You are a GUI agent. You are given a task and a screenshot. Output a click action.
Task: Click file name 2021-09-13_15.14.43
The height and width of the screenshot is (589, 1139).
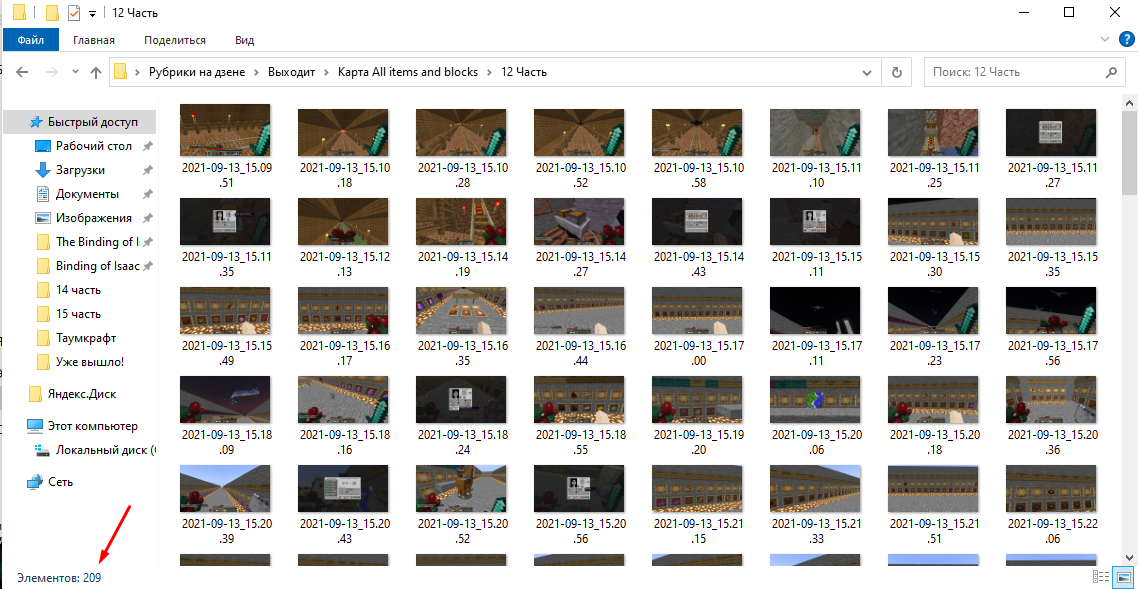pos(697,264)
